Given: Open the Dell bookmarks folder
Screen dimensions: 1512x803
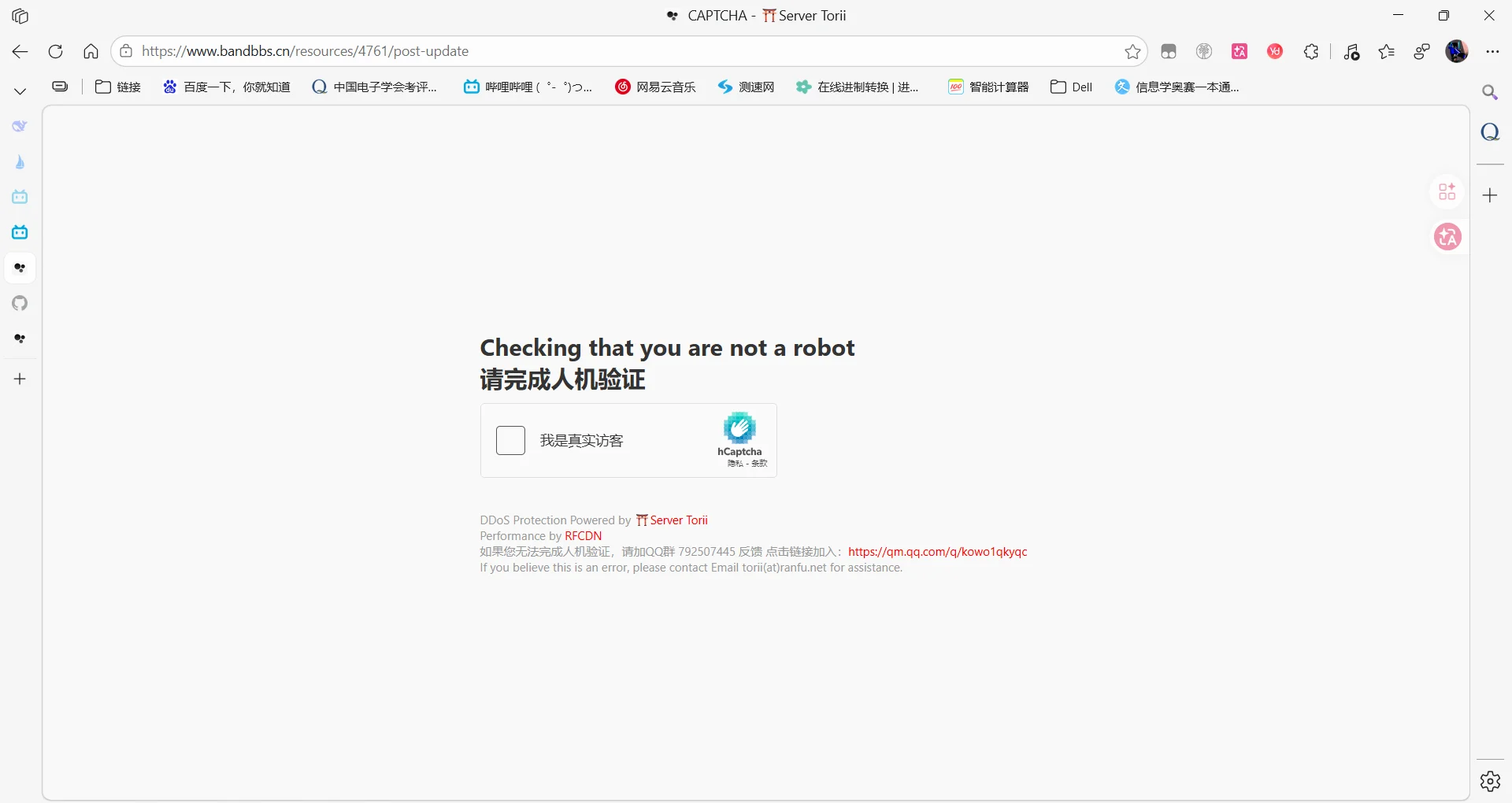Looking at the screenshot, I should pos(1072,87).
